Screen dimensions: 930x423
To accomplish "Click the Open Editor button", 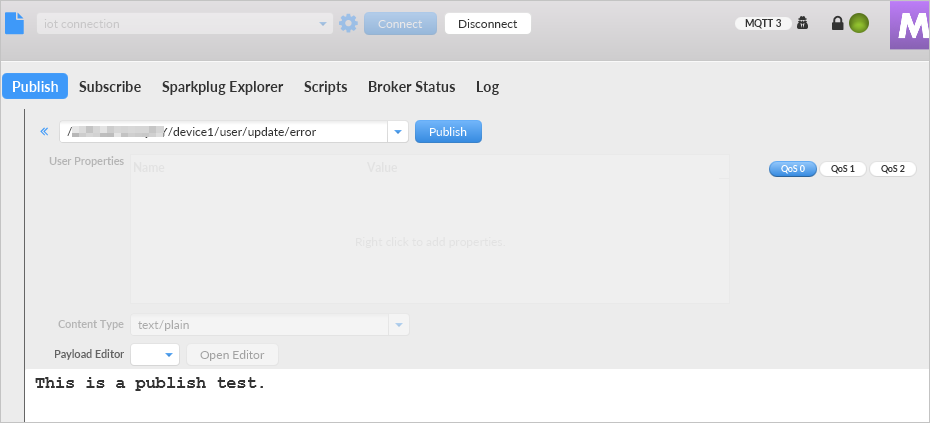I will pyautogui.click(x=232, y=355).
